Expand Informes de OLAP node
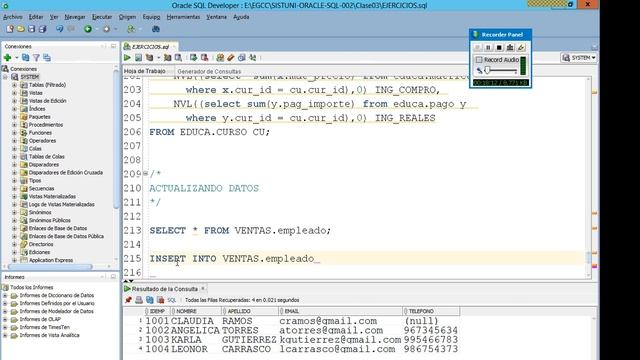The image size is (640, 360). (5, 319)
